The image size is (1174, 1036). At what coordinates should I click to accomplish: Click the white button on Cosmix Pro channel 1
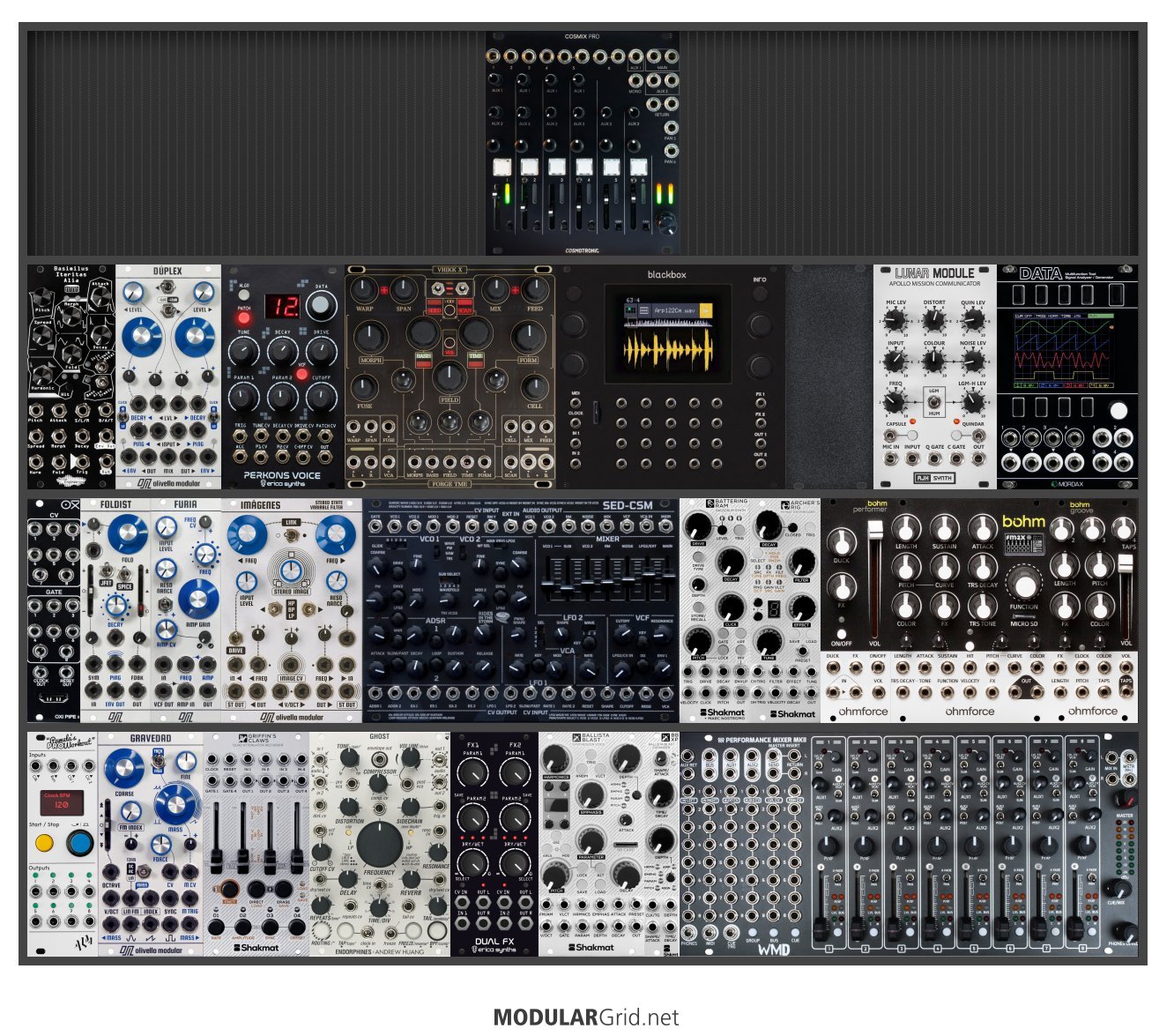[502, 168]
